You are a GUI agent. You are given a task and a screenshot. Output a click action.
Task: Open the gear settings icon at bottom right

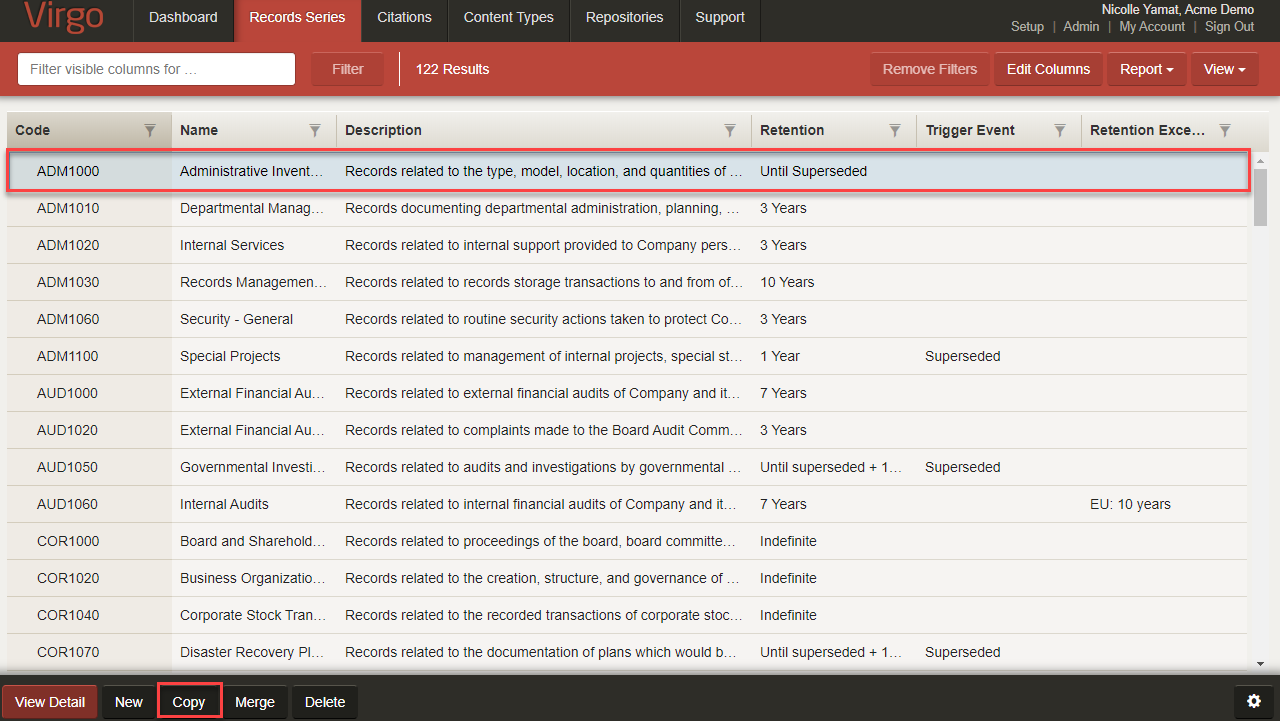(x=1253, y=702)
